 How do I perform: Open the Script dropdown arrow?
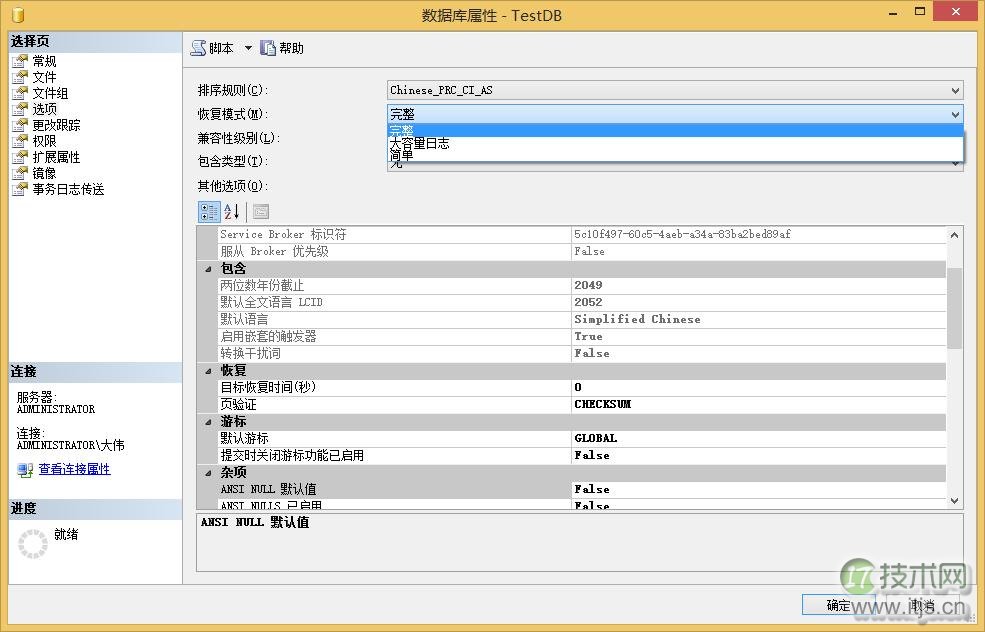(248, 48)
